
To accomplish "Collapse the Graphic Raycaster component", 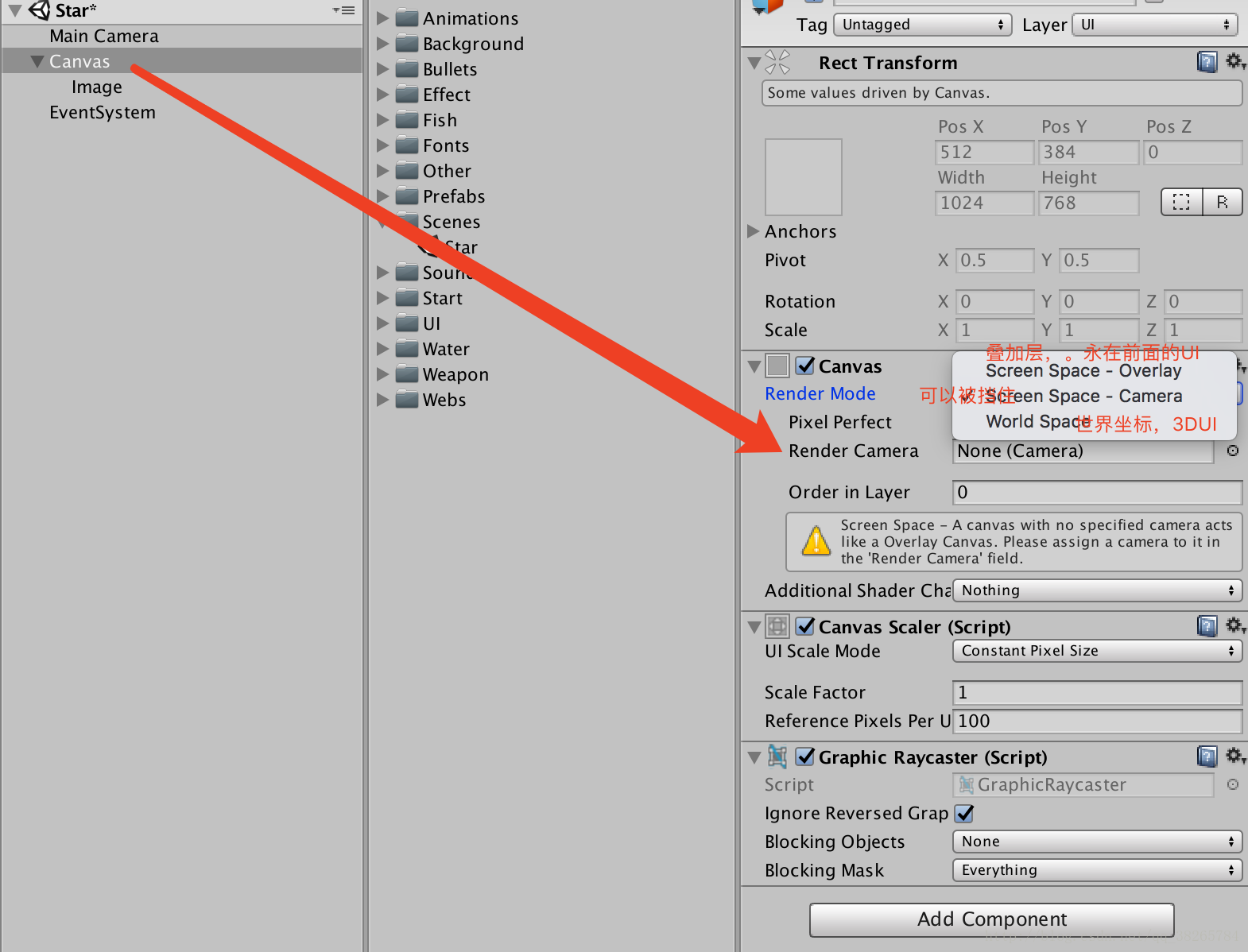I will (x=754, y=757).
